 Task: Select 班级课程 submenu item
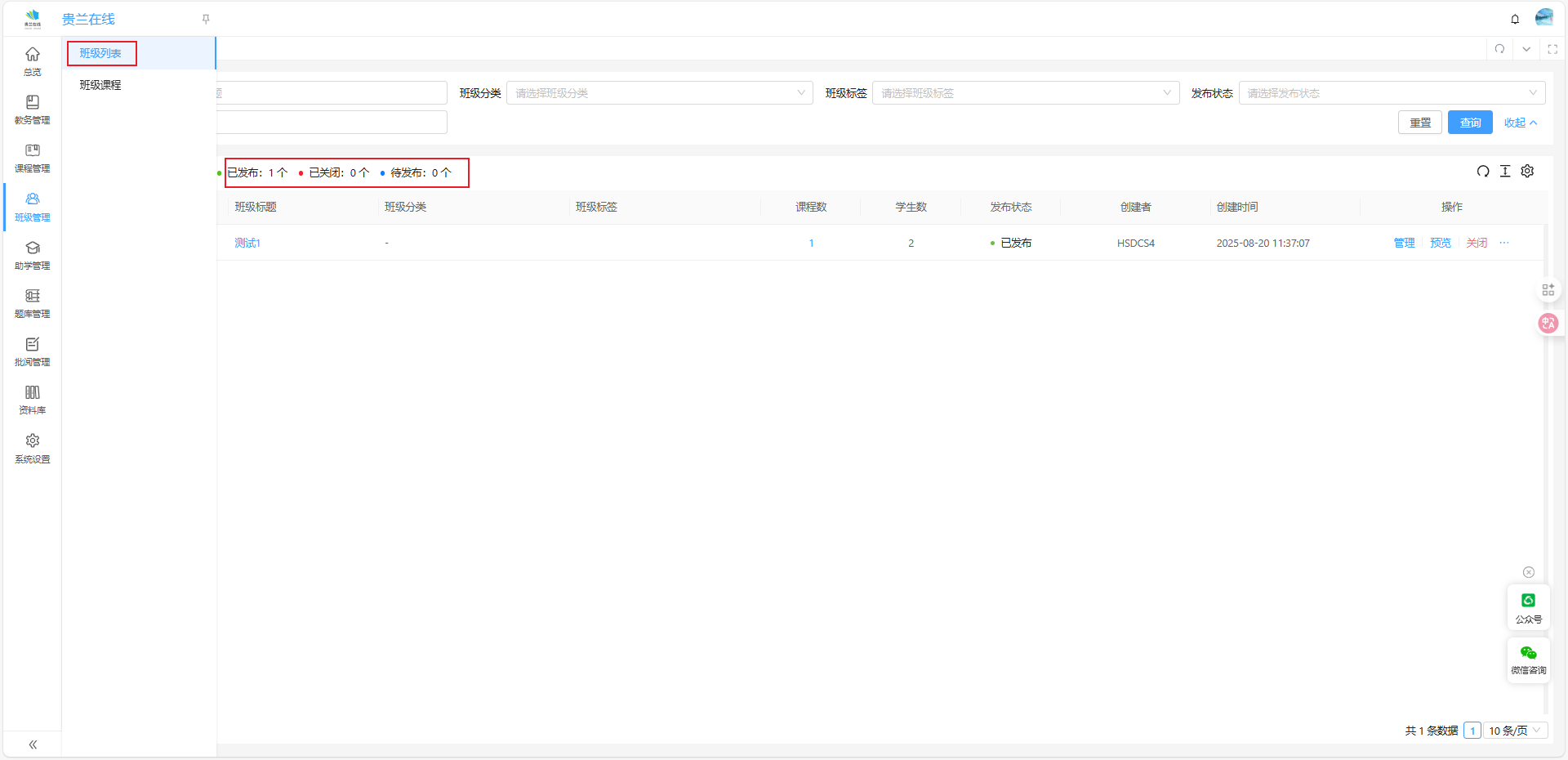click(100, 85)
